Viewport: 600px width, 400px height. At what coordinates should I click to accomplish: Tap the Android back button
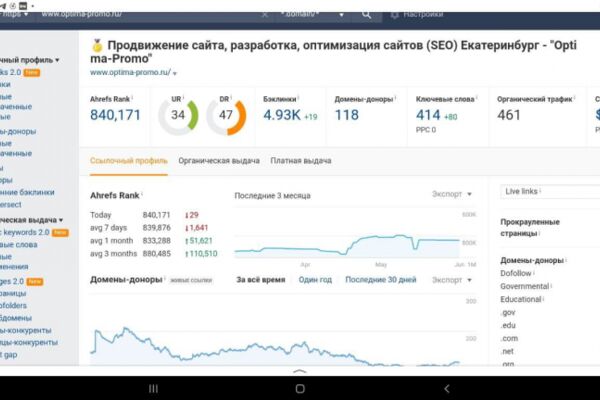447,389
